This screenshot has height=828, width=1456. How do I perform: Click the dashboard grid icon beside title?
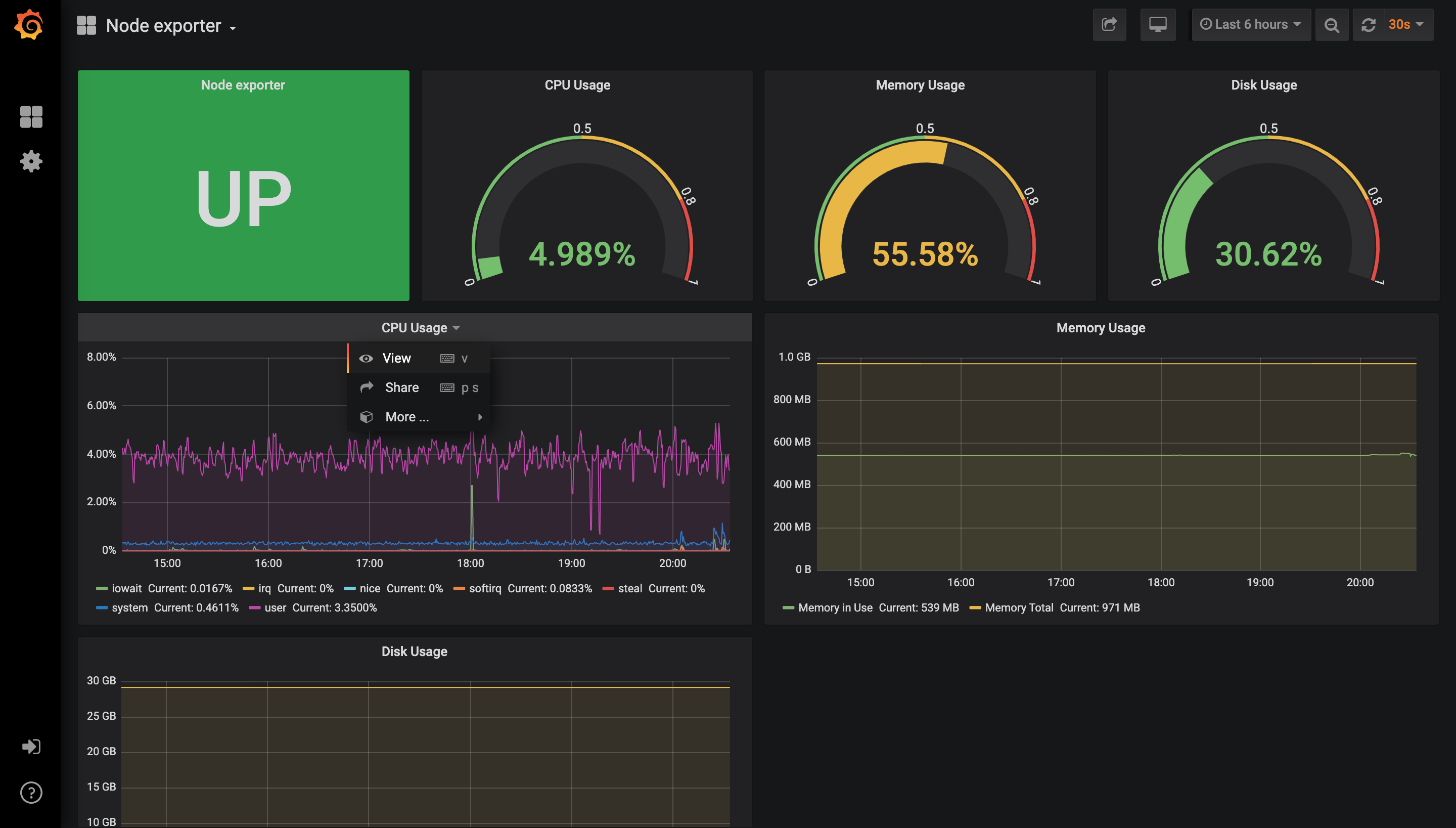point(86,26)
